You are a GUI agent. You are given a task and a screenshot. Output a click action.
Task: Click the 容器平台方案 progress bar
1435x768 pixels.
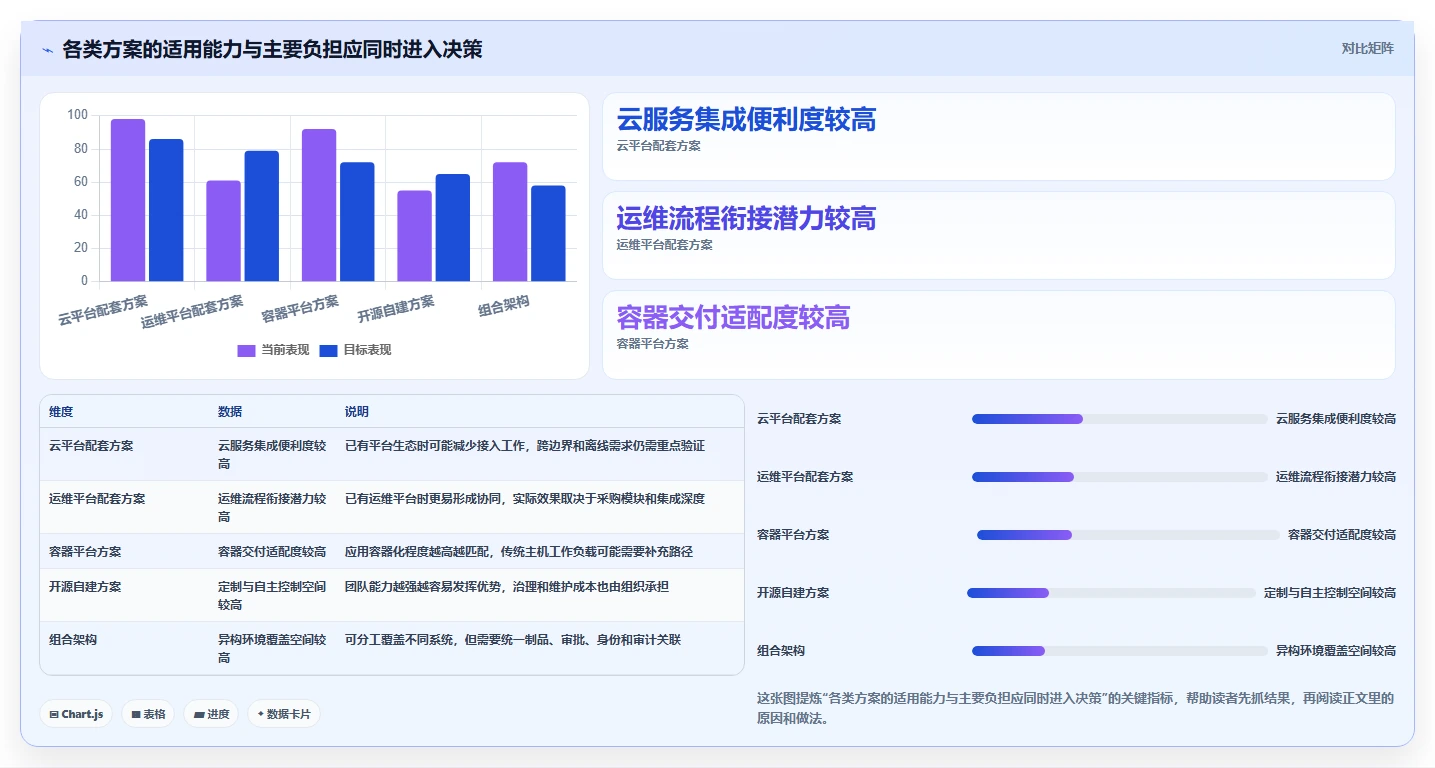[1128, 535]
